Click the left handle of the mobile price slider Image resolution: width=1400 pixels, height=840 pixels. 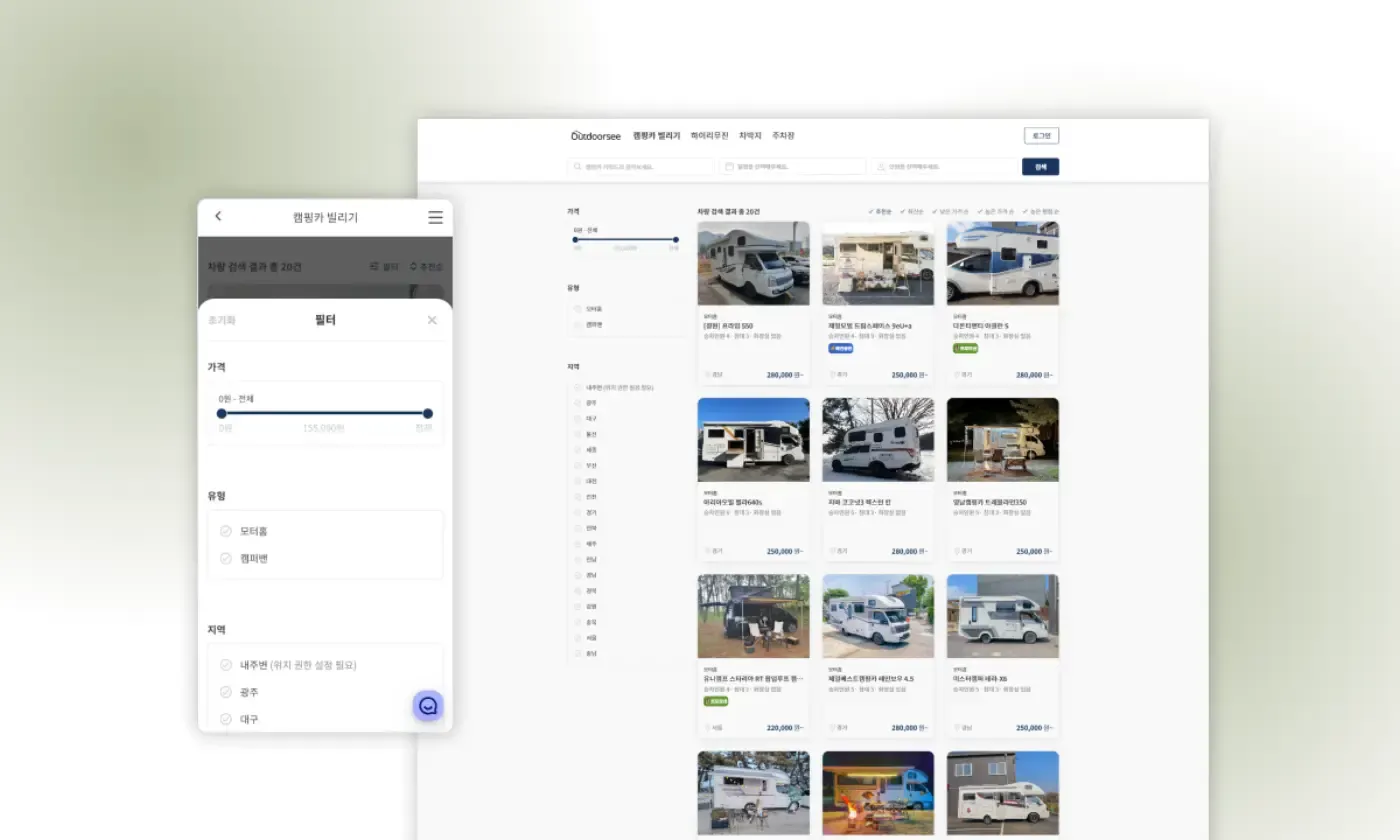222,413
